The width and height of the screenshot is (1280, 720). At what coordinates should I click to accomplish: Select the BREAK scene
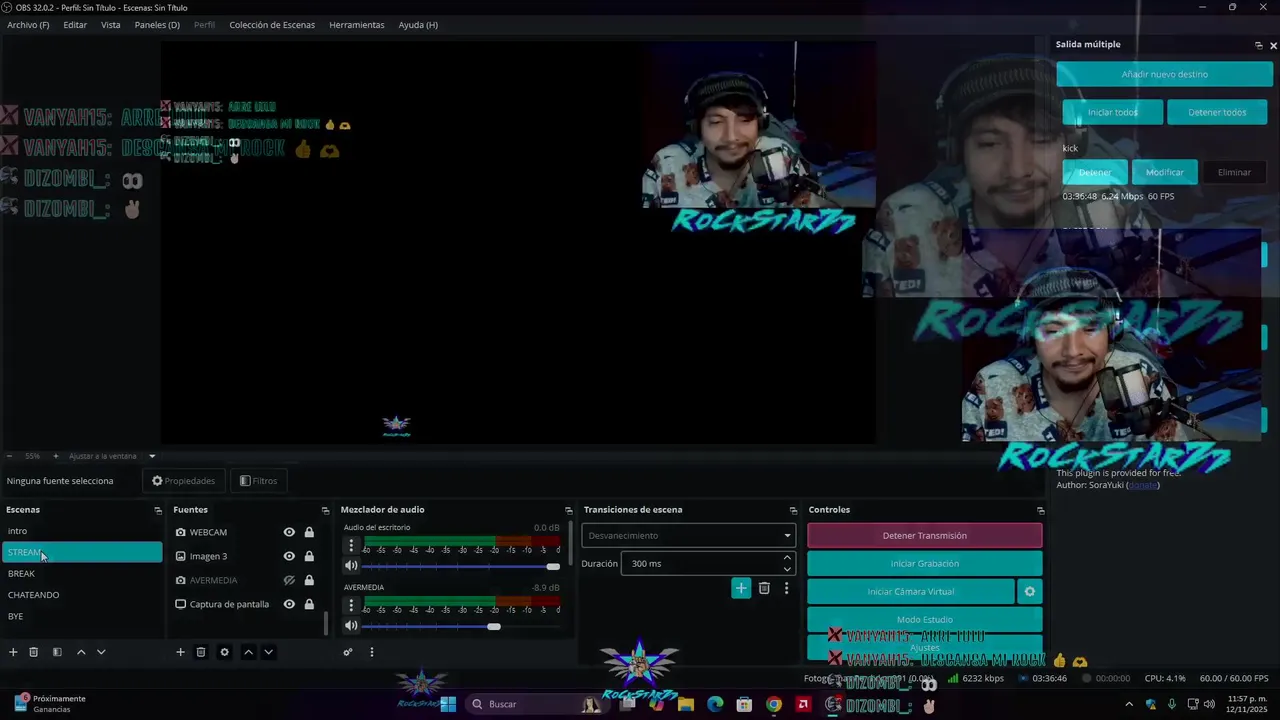tap(82, 574)
